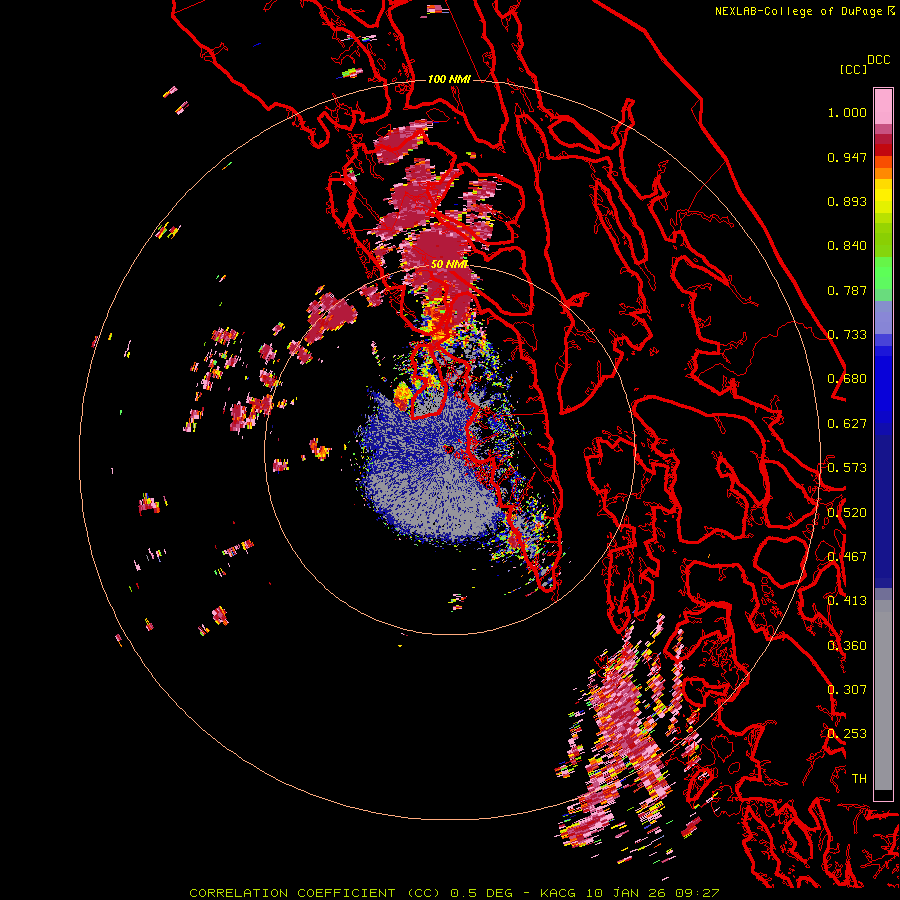Click the 0.253 scale value
This screenshot has height=900, width=900.
tap(847, 734)
